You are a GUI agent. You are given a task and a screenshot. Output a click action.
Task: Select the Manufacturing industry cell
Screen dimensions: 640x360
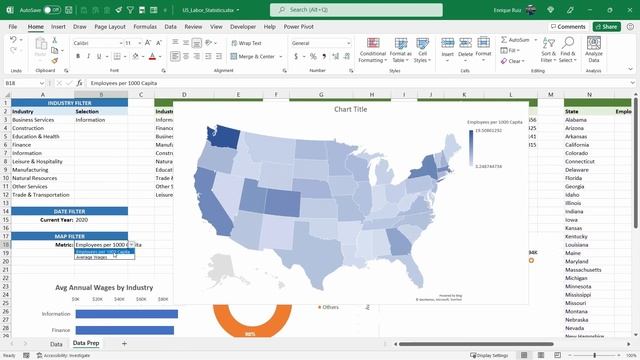[42, 169]
